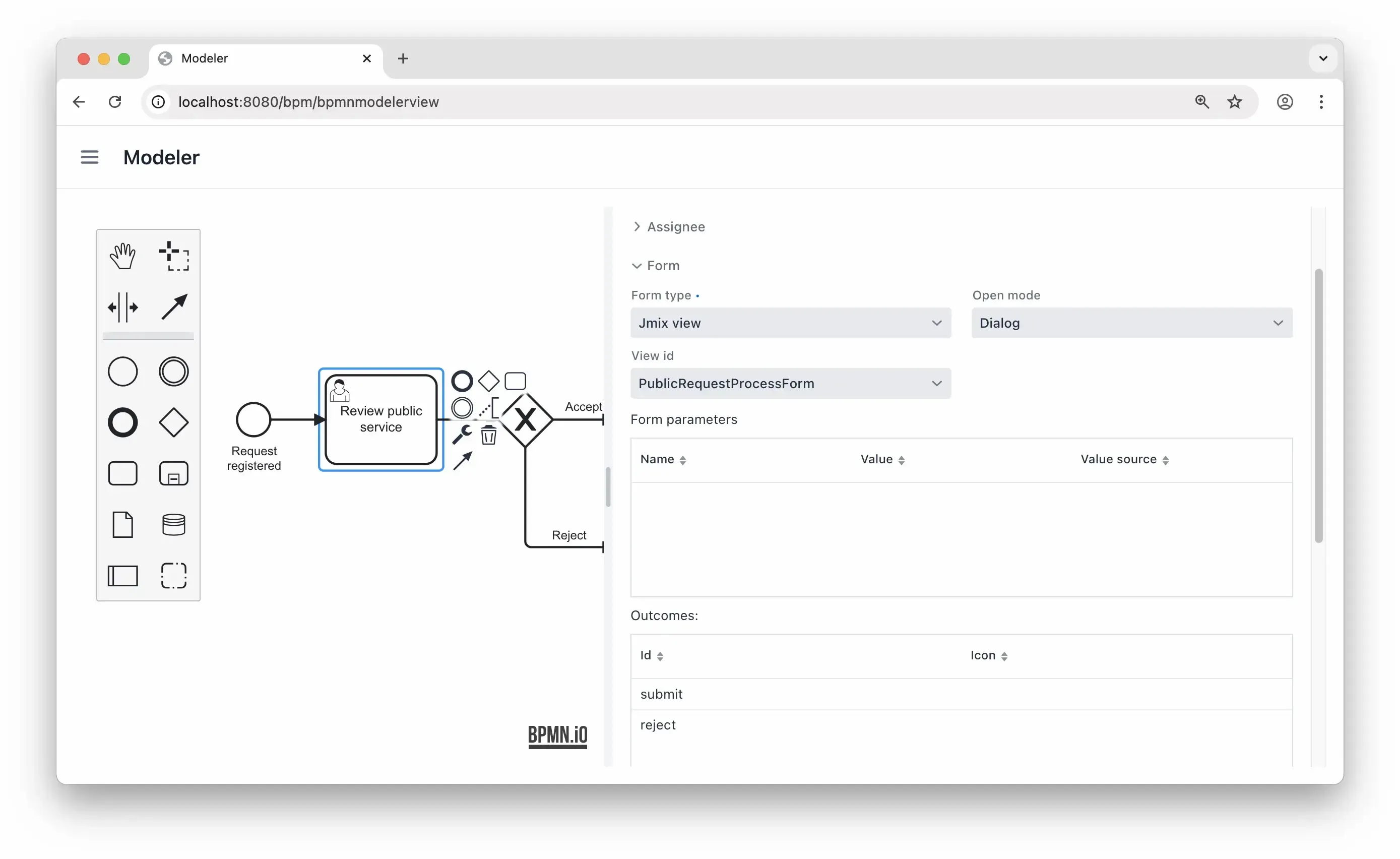Open the Form type dropdown

click(x=790, y=323)
